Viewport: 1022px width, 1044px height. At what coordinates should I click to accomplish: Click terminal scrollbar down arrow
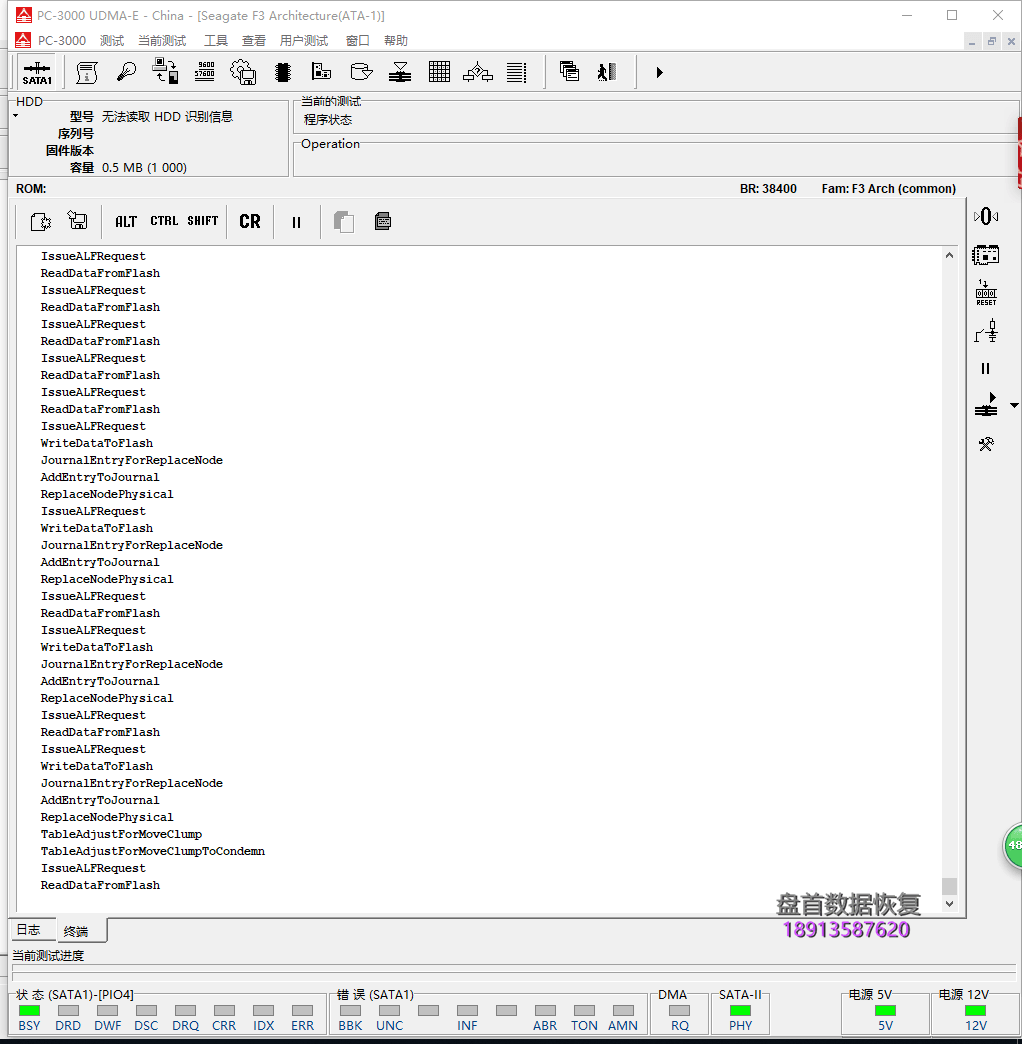[x=949, y=904]
